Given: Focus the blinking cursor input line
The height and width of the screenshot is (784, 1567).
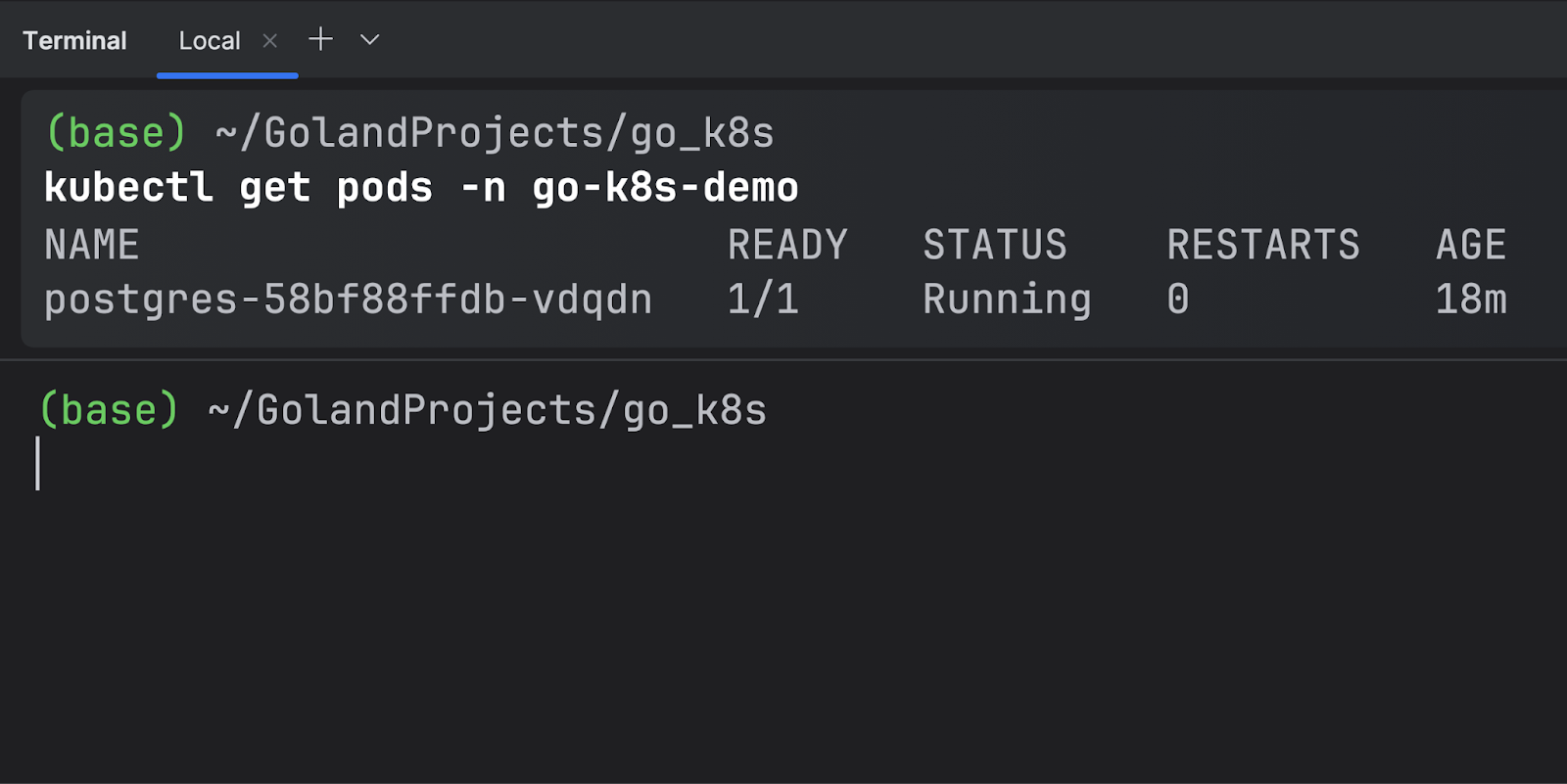Looking at the screenshot, I should (783, 463).
